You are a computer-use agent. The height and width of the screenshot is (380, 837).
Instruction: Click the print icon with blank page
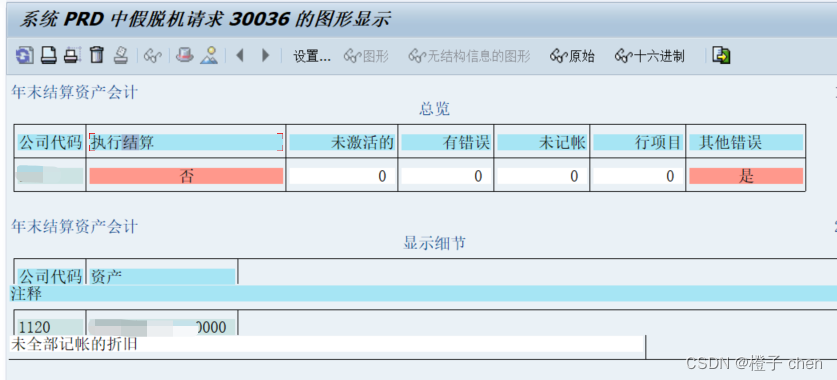tap(49, 55)
